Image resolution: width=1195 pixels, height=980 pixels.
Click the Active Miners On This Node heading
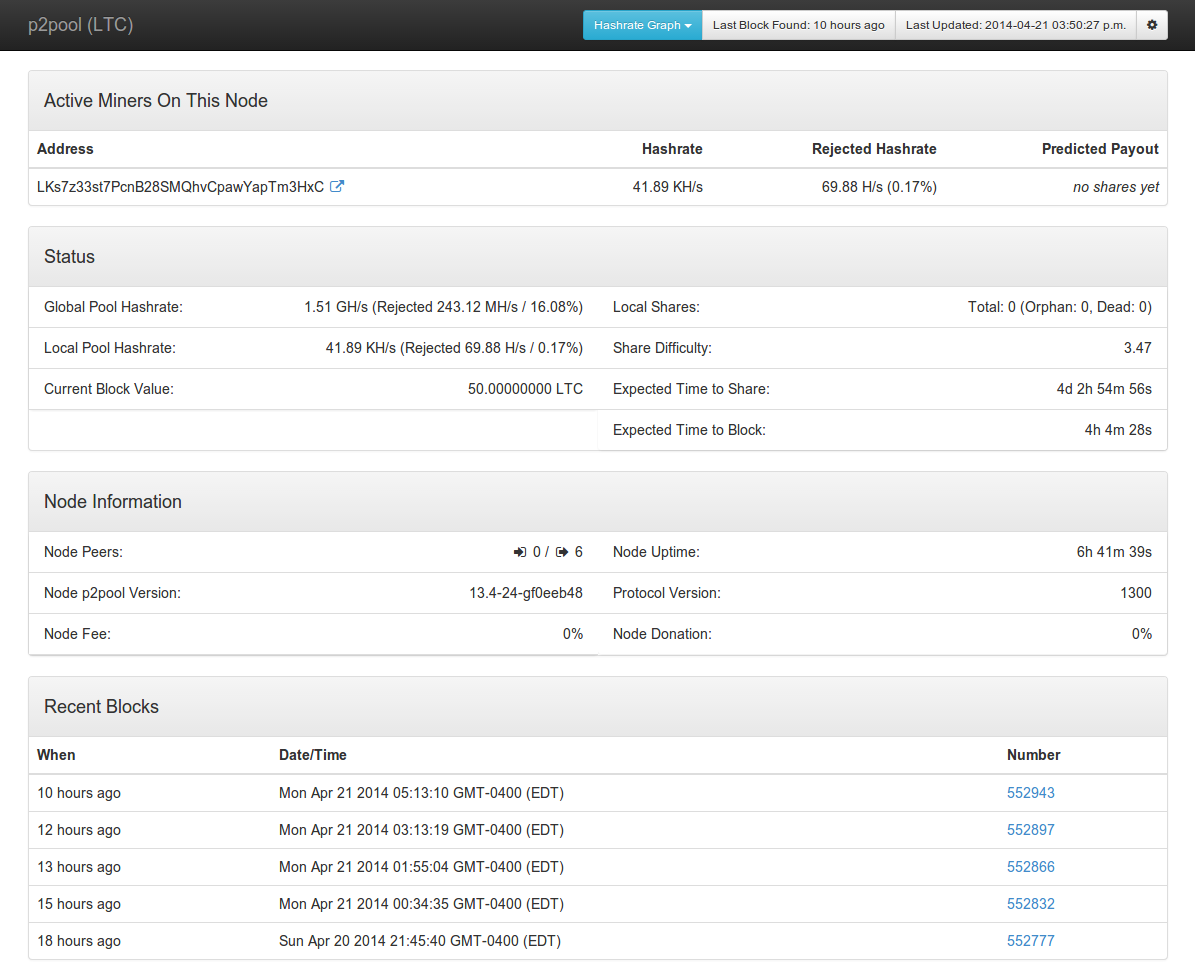pyautogui.click(x=155, y=101)
